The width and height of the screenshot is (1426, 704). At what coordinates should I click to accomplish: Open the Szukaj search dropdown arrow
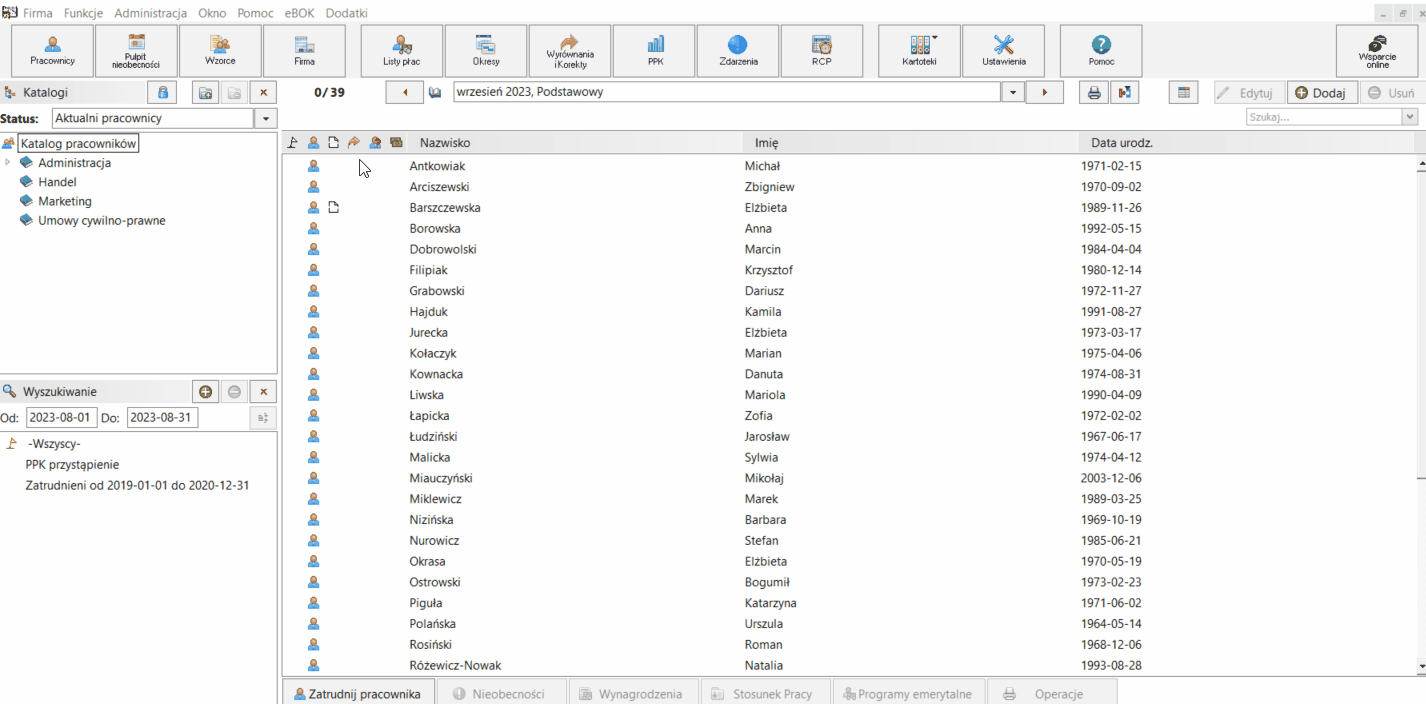tap(1410, 117)
